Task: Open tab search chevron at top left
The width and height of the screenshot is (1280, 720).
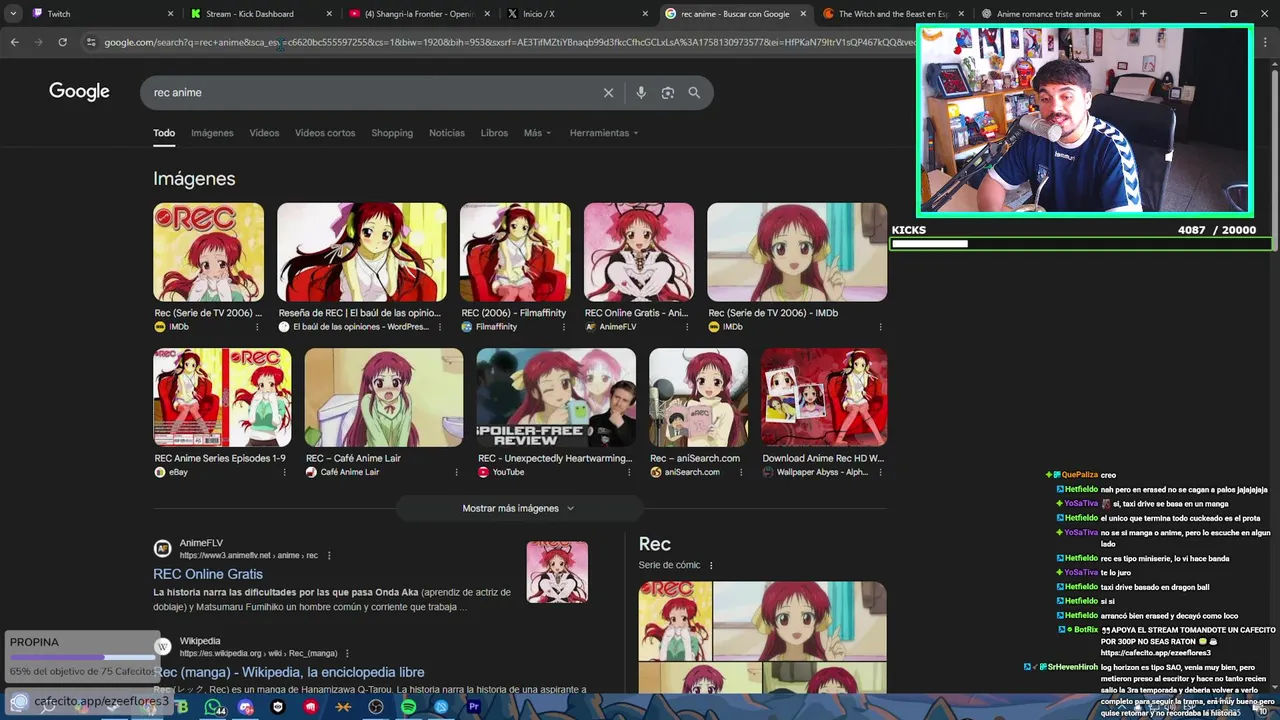Action: tap(13, 14)
